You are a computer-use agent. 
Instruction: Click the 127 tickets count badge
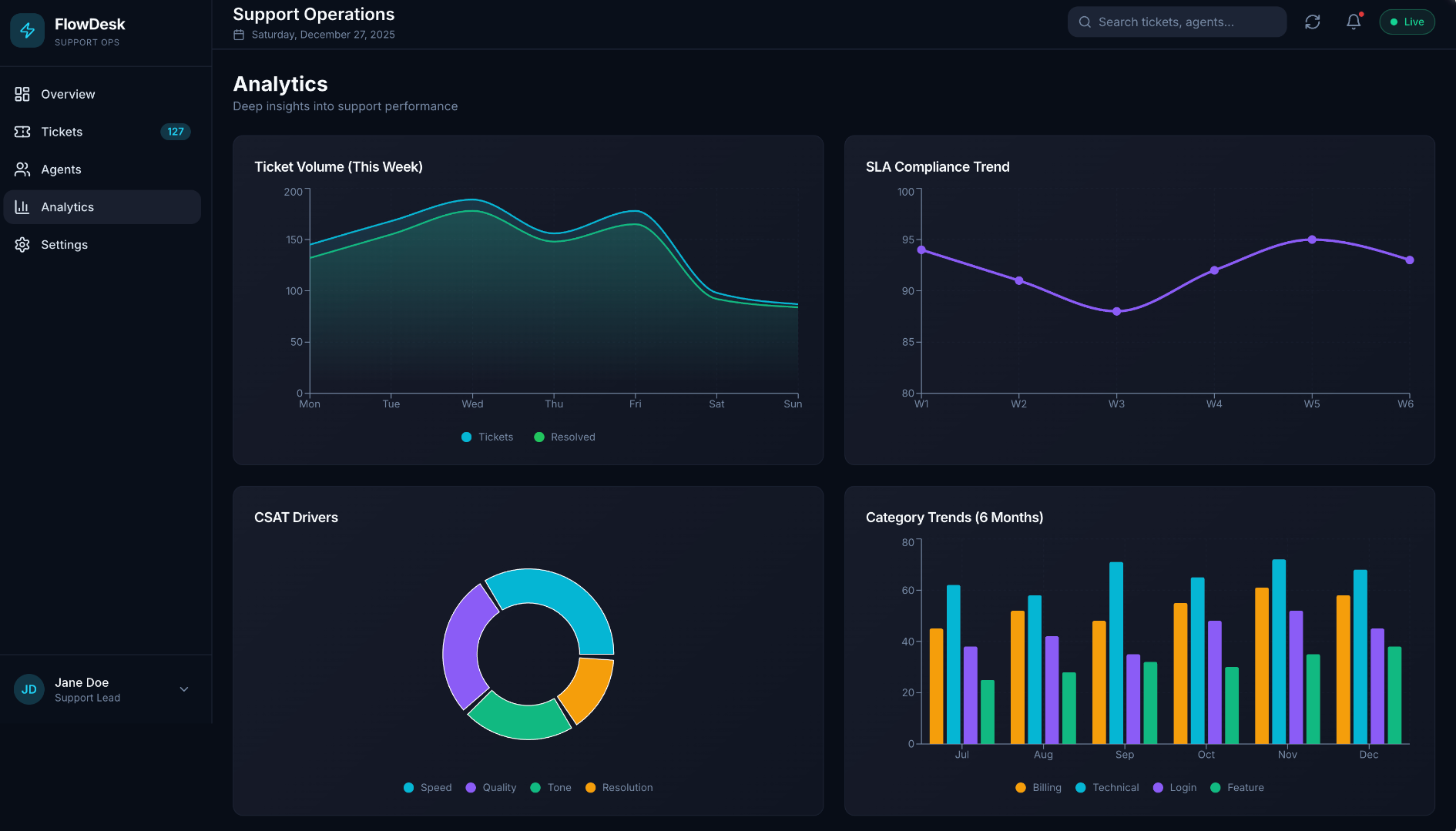coord(176,132)
